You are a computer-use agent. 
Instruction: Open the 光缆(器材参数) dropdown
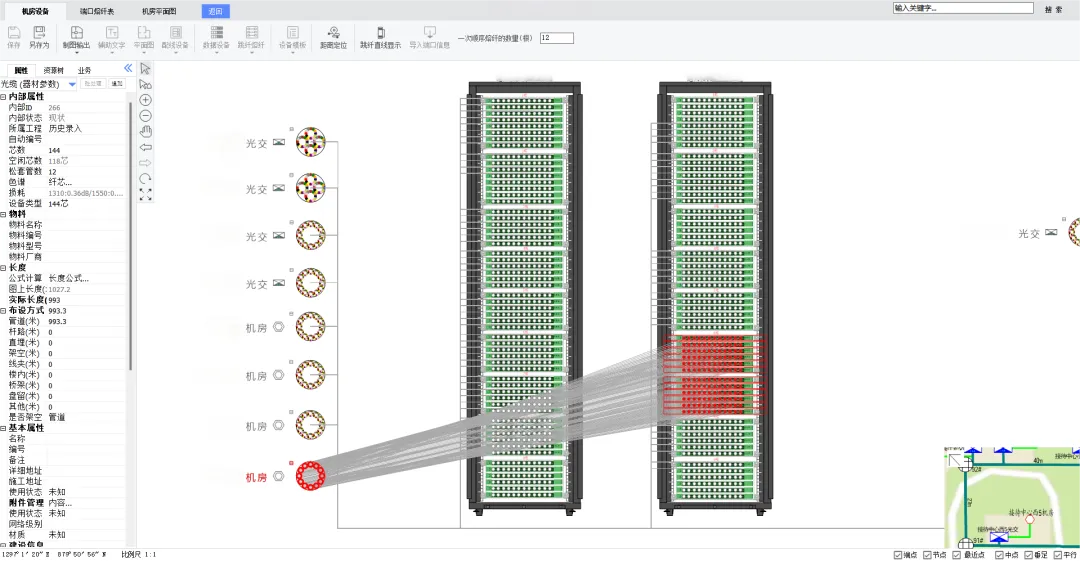point(72,84)
